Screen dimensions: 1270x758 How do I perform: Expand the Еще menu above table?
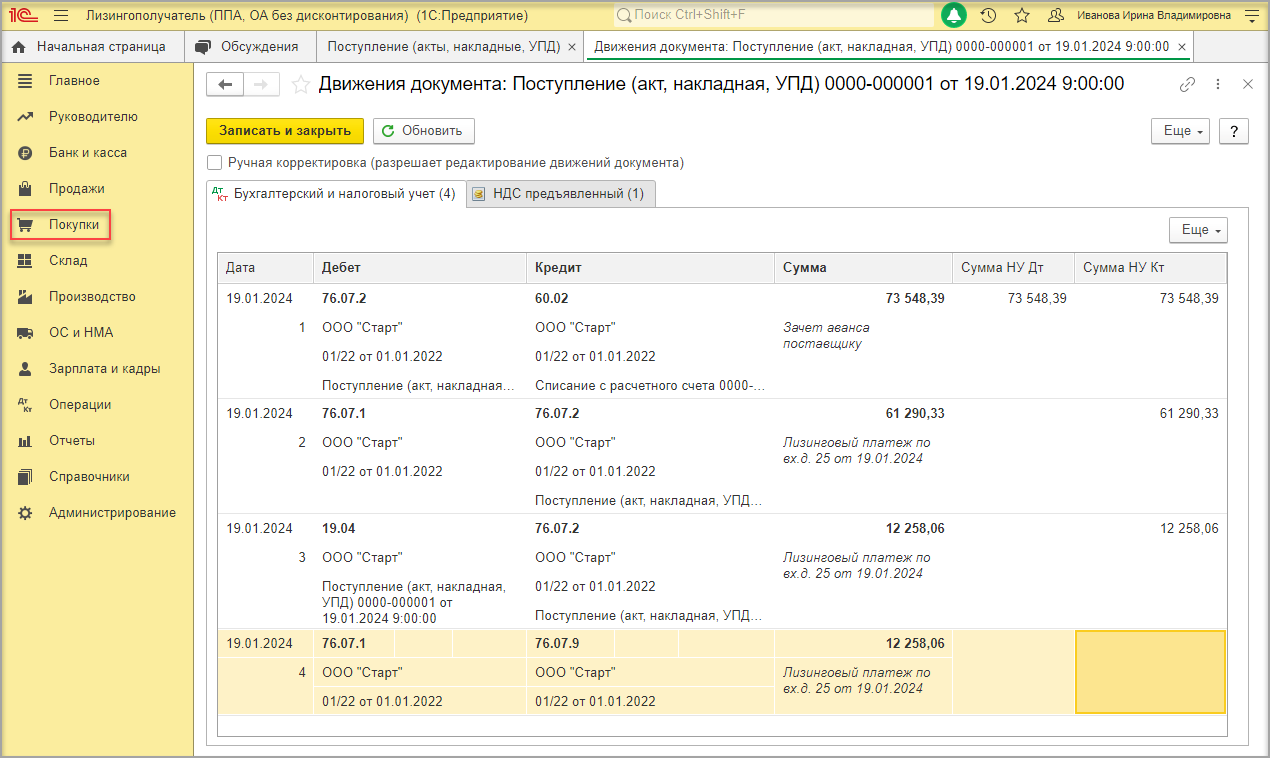[x=1198, y=230]
